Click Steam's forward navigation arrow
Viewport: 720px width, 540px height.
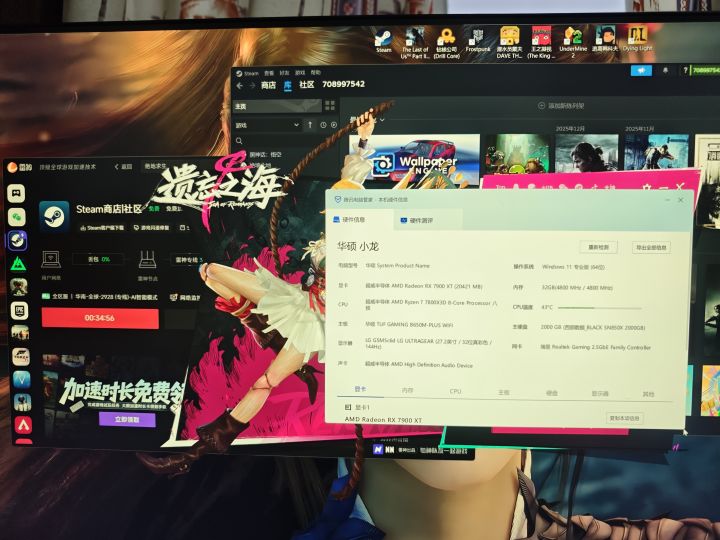pos(252,85)
